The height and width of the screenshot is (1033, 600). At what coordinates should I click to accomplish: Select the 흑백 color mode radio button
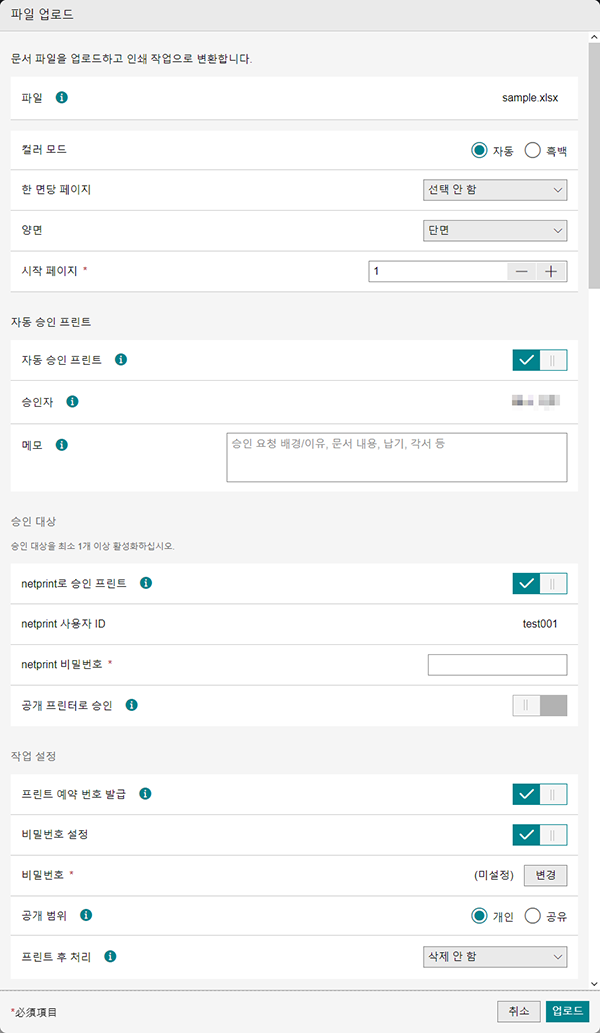click(532, 150)
